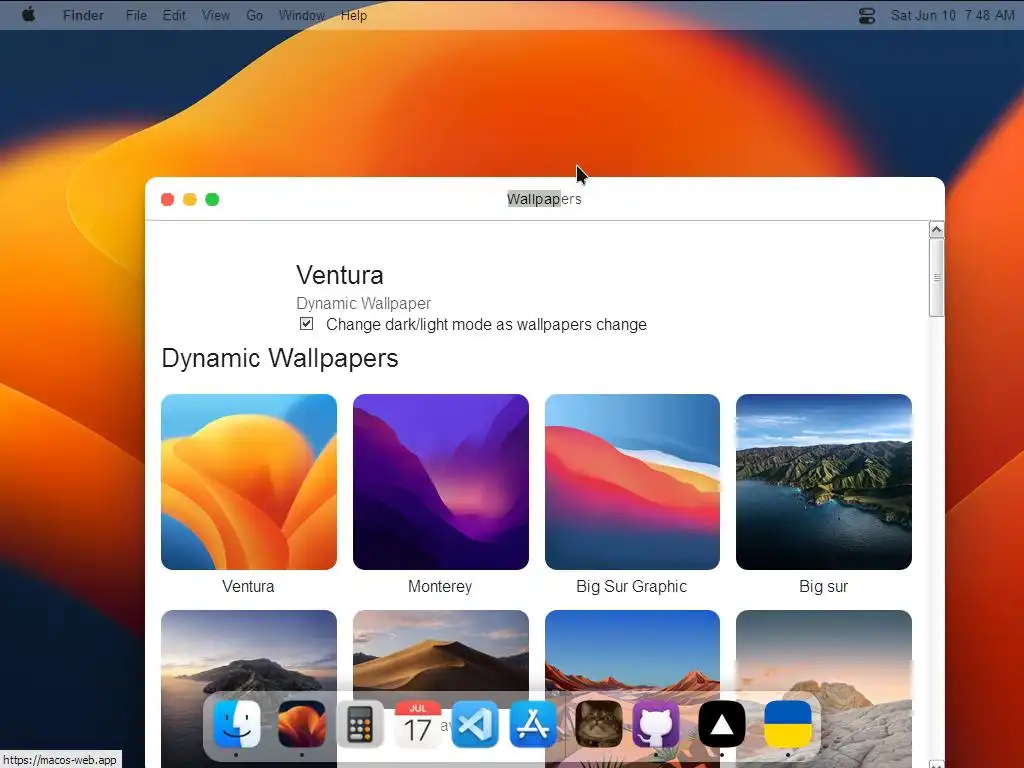Launch Calculator from the dock

click(360, 724)
